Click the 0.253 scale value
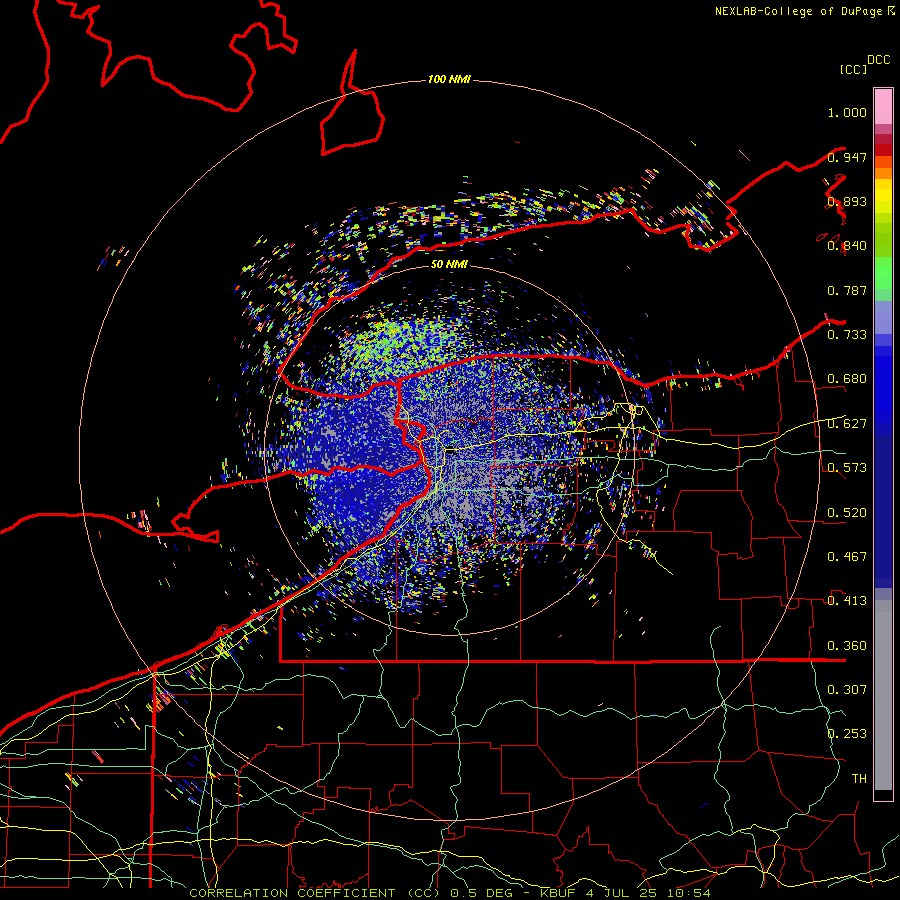Viewport: 900px width, 900px height. pyautogui.click(x=847, y=734)
